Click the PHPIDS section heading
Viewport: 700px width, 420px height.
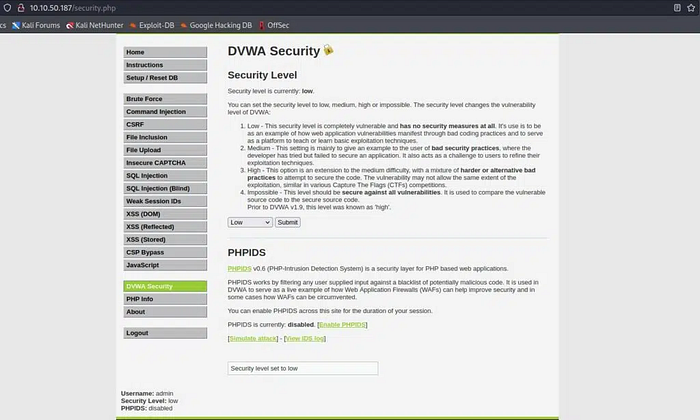tap(246, 253)
